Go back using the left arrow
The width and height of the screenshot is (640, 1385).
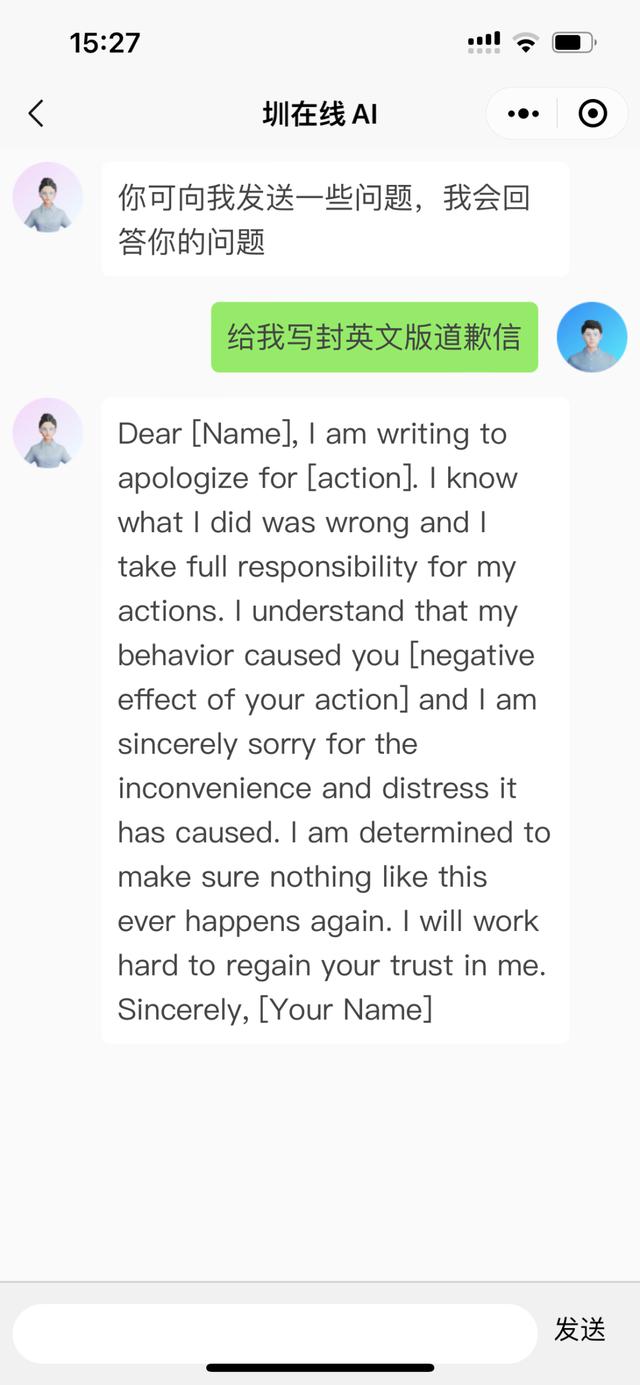click(36, 114)
